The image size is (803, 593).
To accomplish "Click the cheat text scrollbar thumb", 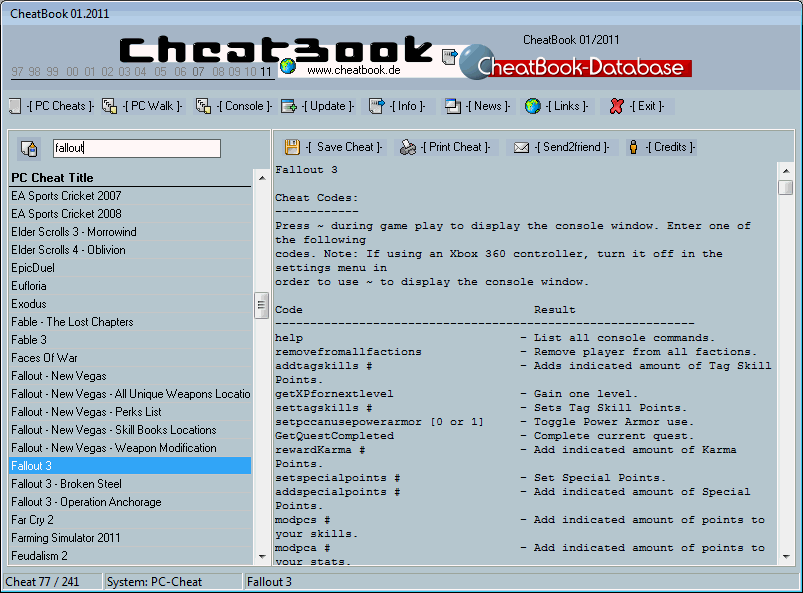I will point(786,187).
